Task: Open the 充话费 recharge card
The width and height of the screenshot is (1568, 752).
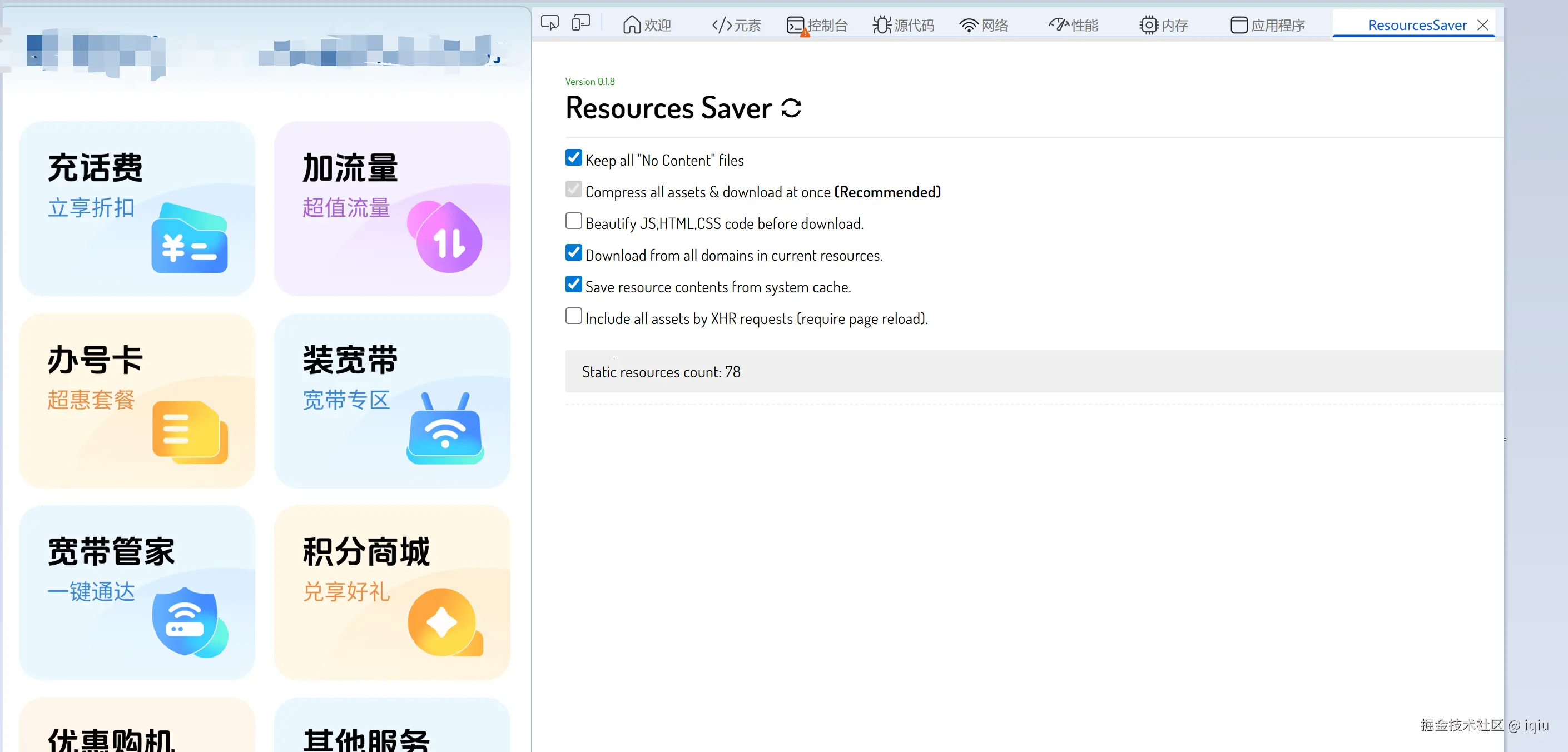Action: pos(137,208)
